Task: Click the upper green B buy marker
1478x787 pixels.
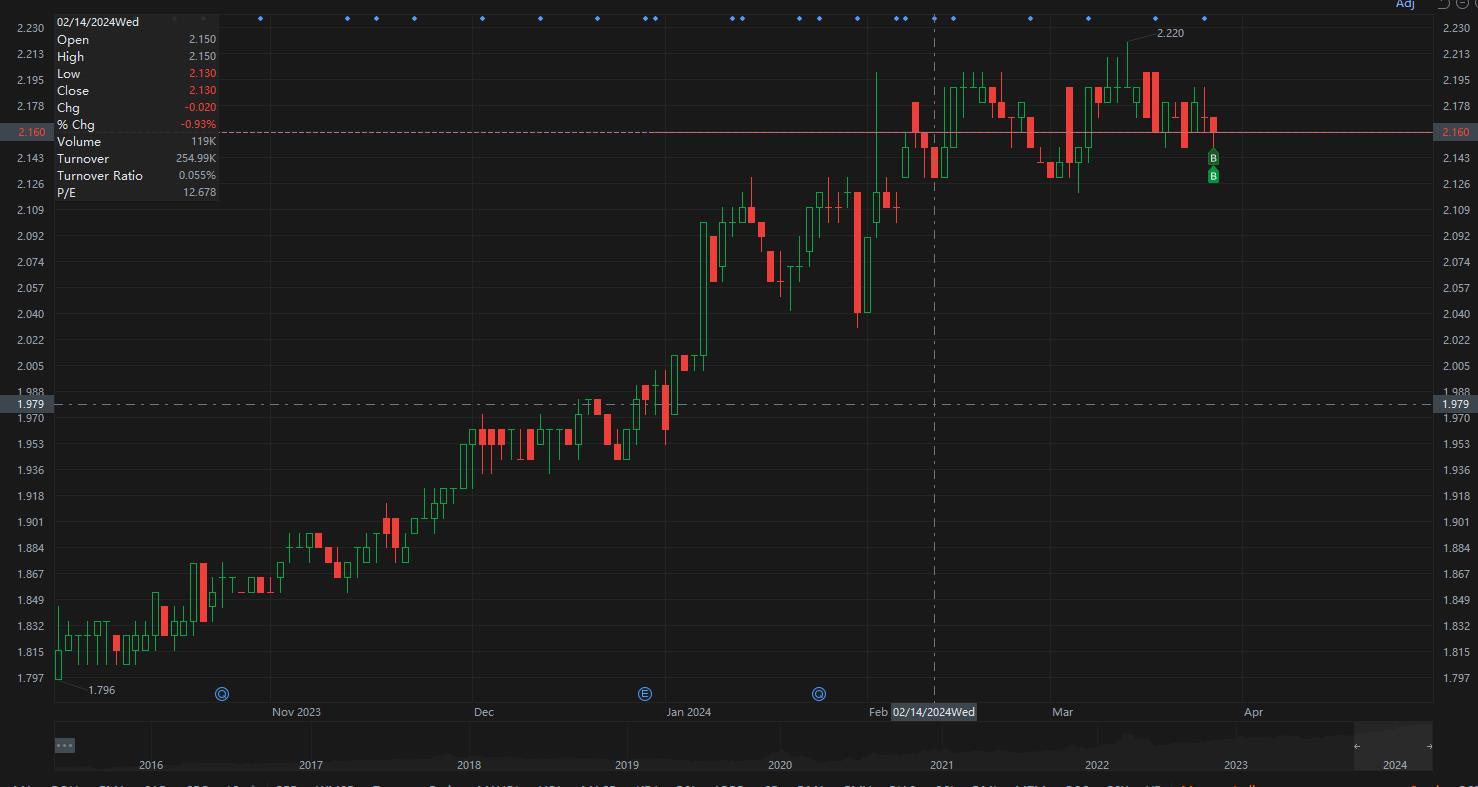Action: [1213, 158]
